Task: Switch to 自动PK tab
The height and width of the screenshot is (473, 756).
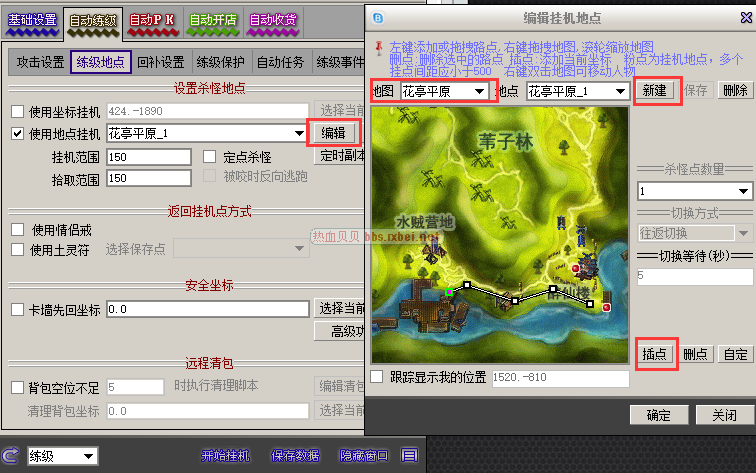Action: point(152,22)
